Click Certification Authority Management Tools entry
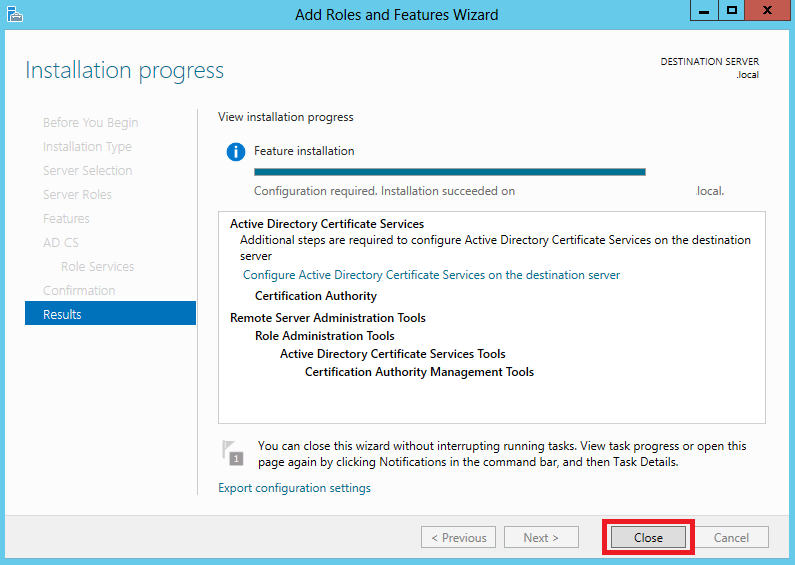Viewport: 795px width, 565px height. click(x=419, y=372)
